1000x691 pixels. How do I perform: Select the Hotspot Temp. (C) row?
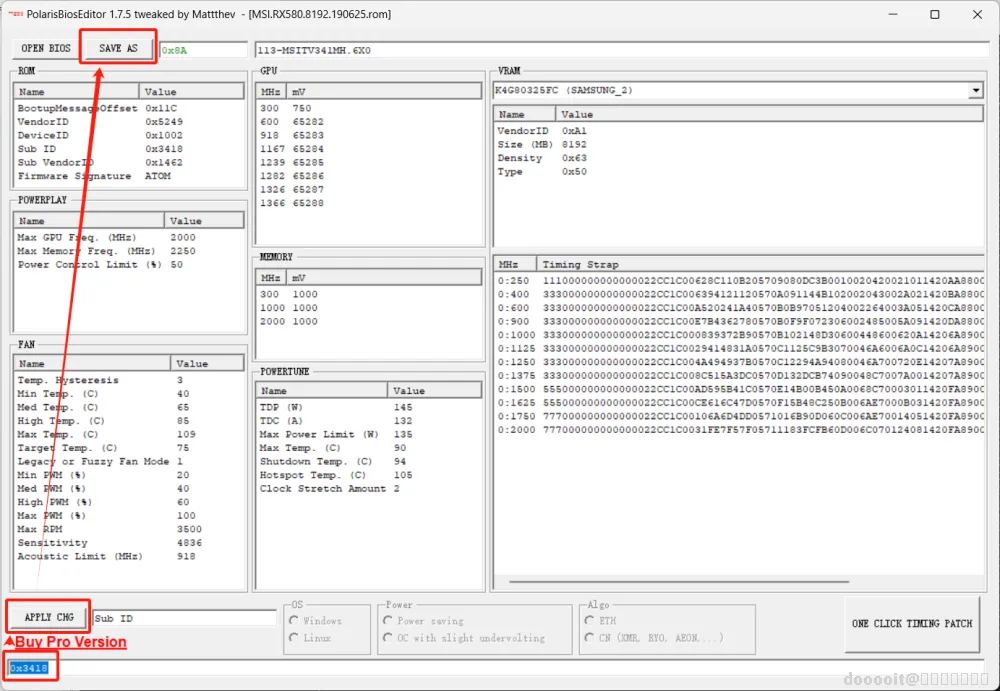pyautogui.click(x=369, y=475)
